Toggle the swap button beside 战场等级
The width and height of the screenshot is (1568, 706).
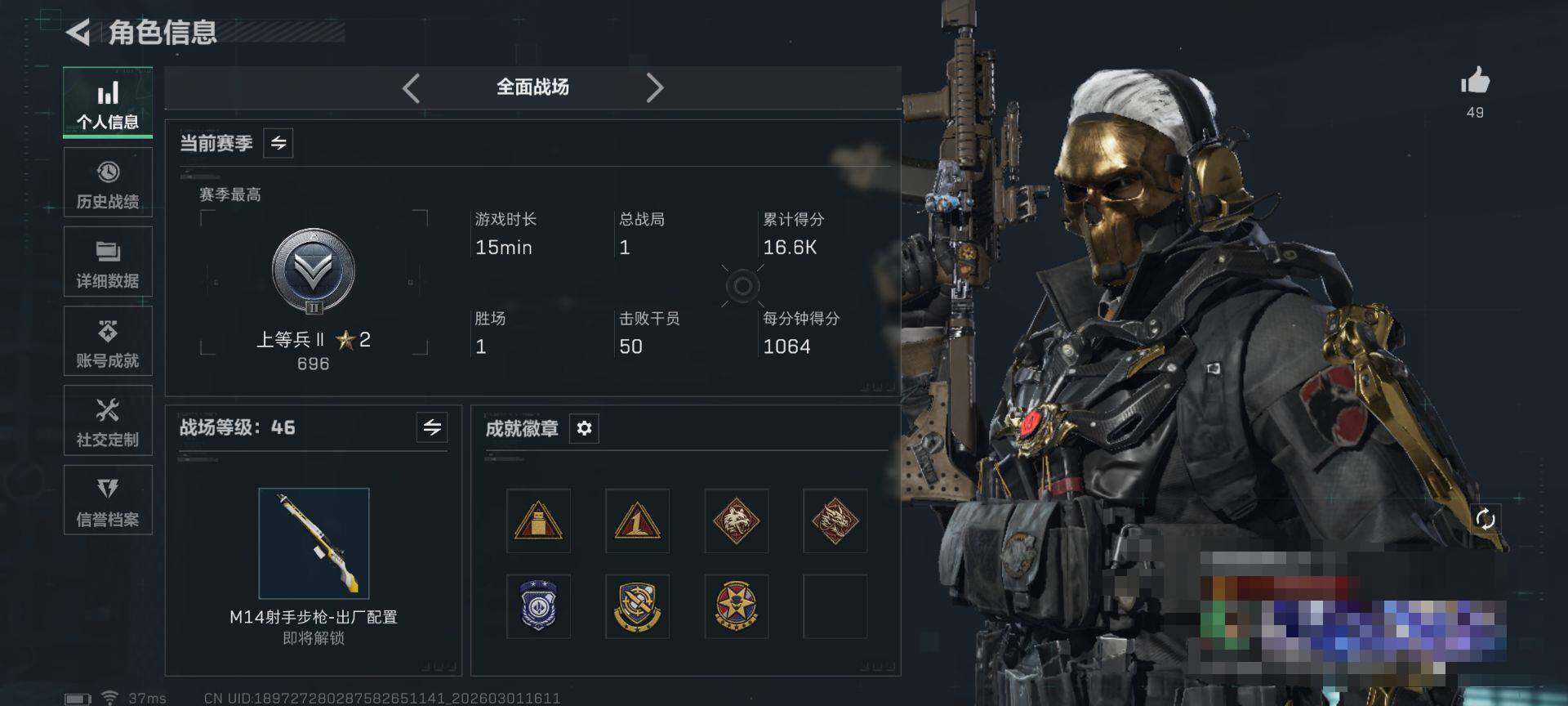pyautogui.click(x=432, y=427)
